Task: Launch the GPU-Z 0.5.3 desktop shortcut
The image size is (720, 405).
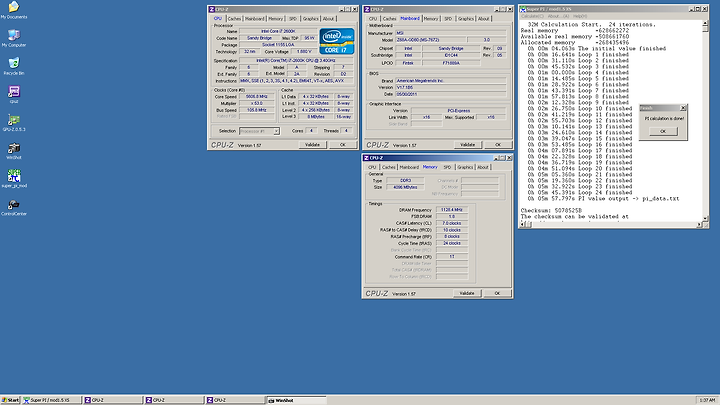Action: click(14, 123)
